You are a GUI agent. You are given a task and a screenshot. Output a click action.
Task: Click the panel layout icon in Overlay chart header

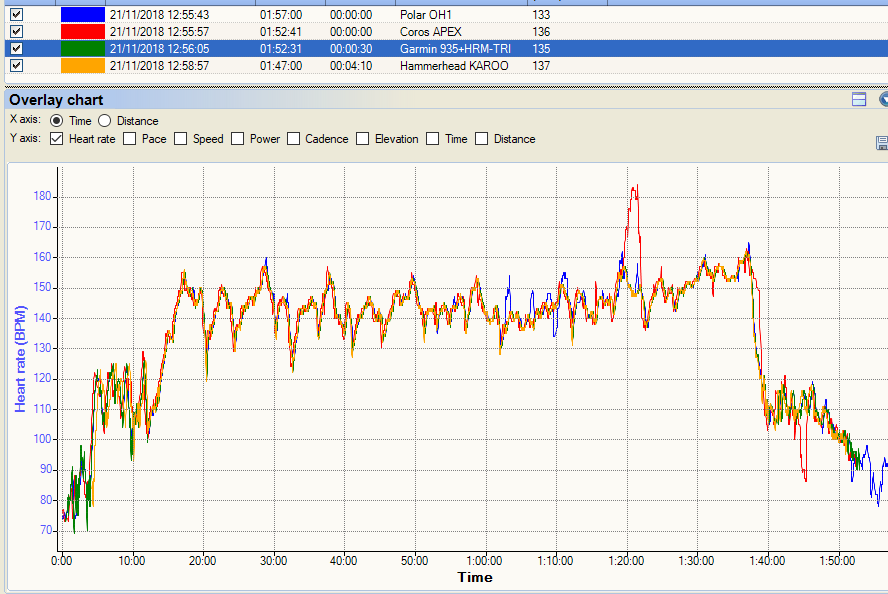[858, 100]
